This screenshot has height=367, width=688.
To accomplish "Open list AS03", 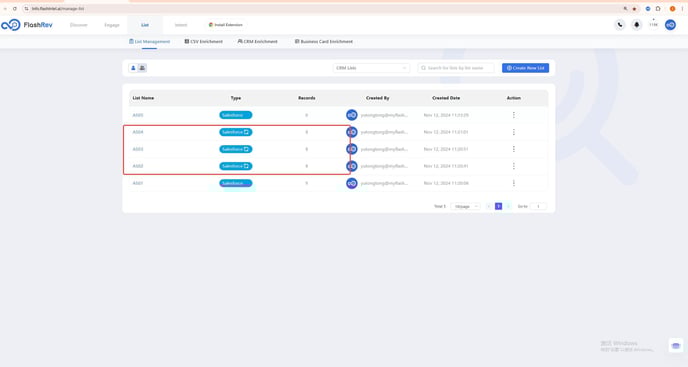I will pyautogui.click(x=138, y=149).
